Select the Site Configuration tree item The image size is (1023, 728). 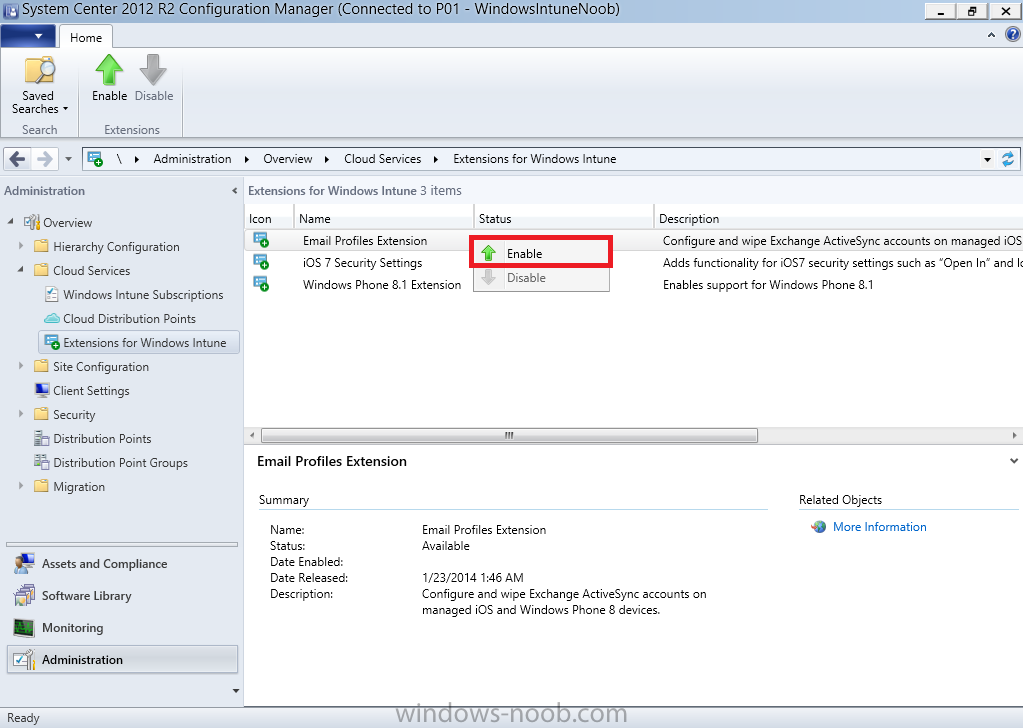click(x=100, y=367)
